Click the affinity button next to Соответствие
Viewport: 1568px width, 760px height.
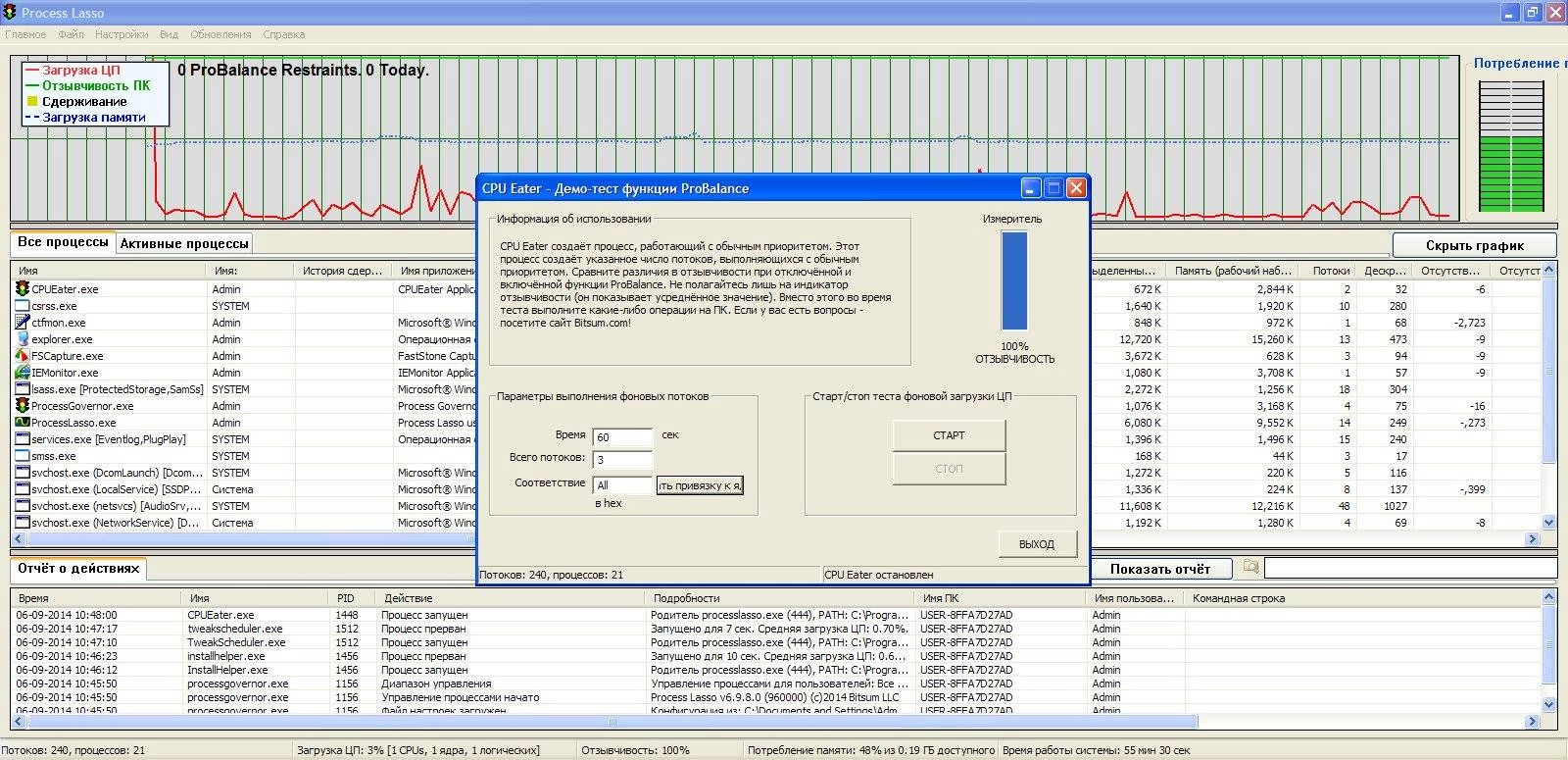700,485
